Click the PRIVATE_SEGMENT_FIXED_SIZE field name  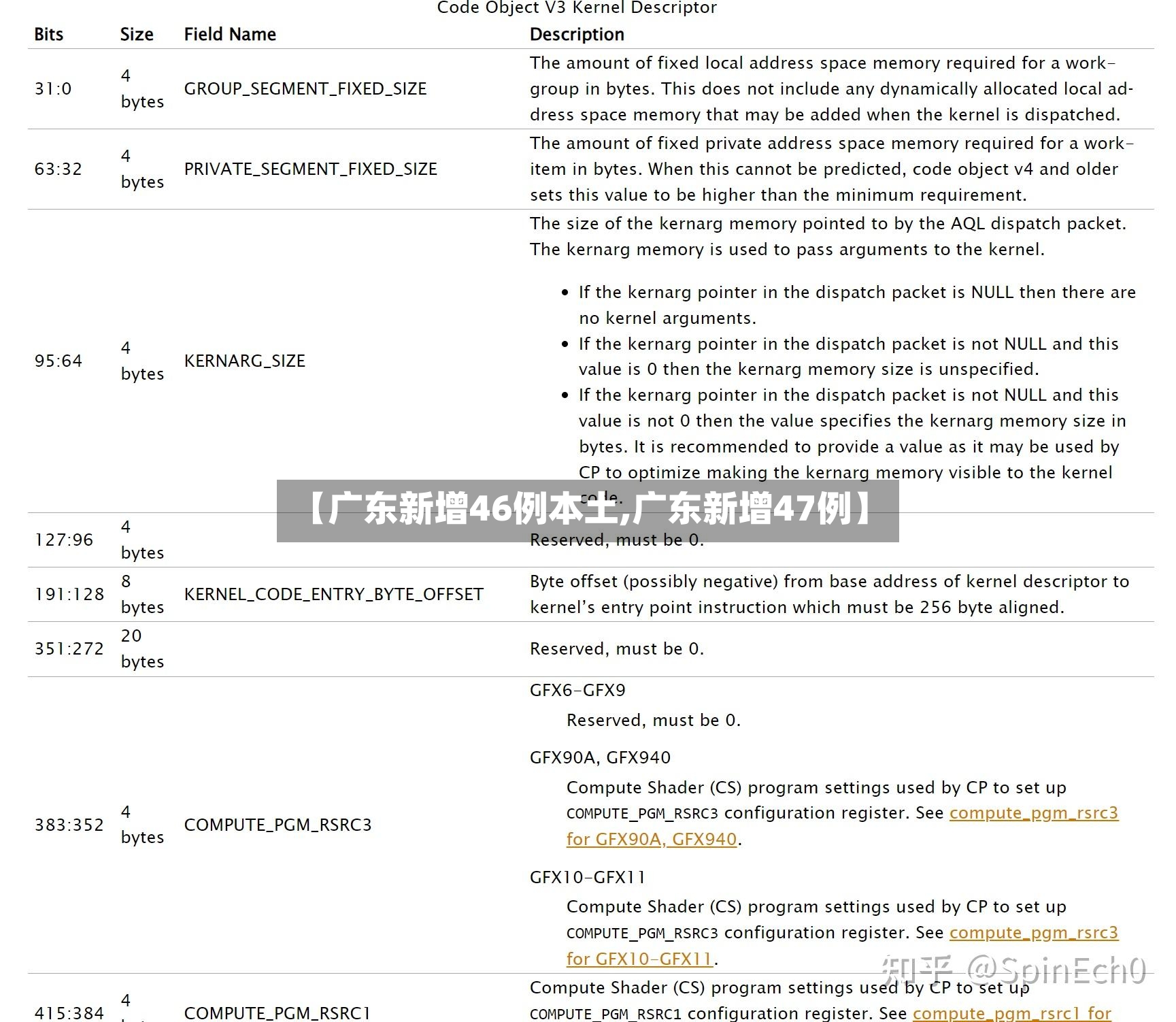tap(310, 169)
